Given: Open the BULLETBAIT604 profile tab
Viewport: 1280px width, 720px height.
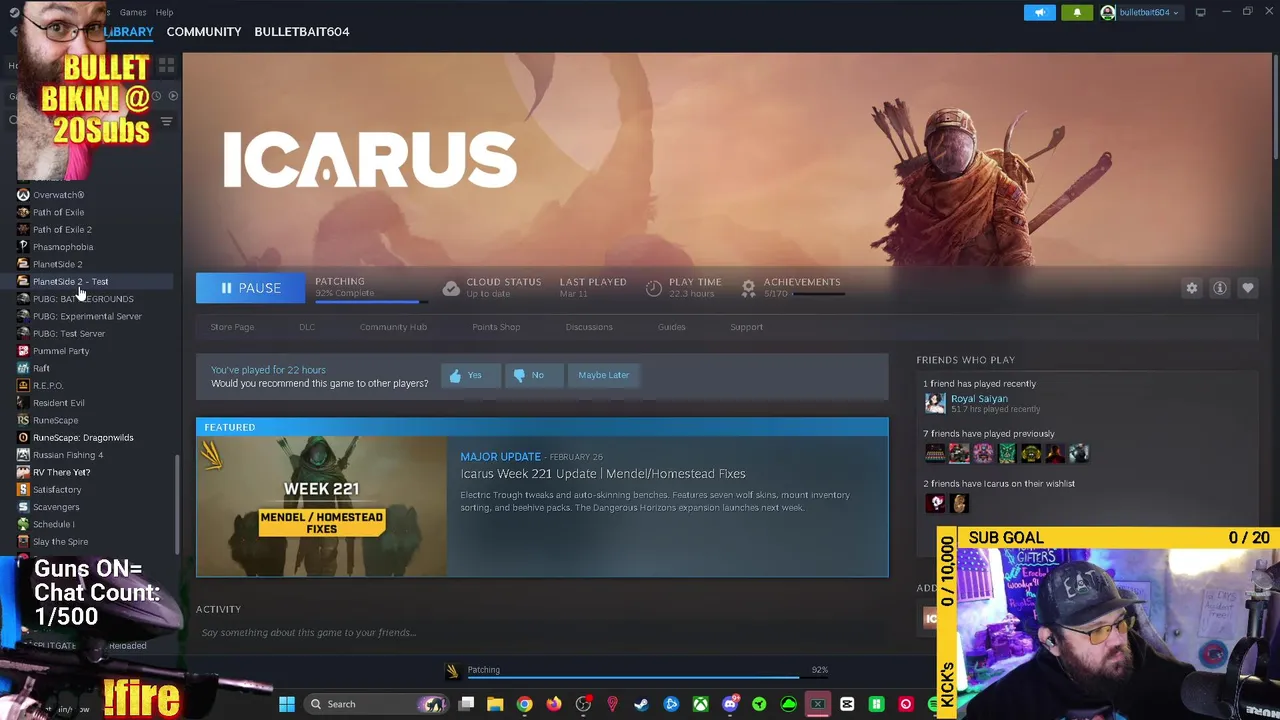Looking at the screenshot, I should [x=302, y=31].
